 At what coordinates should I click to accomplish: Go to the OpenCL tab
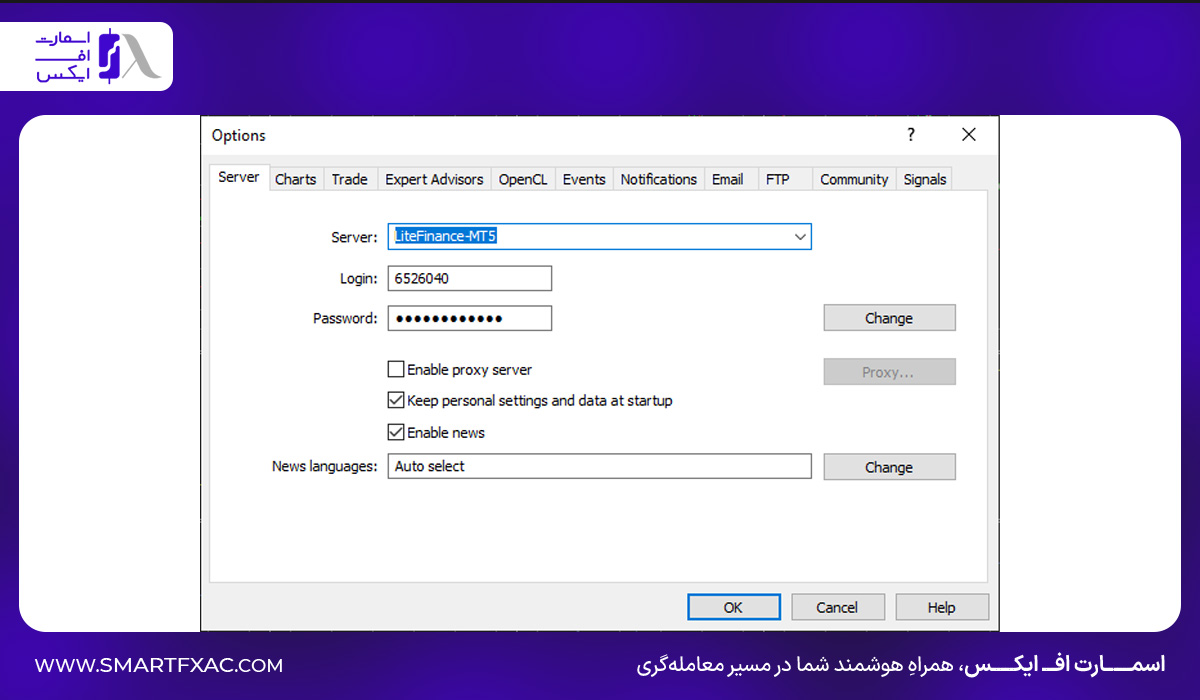(523, 179)
